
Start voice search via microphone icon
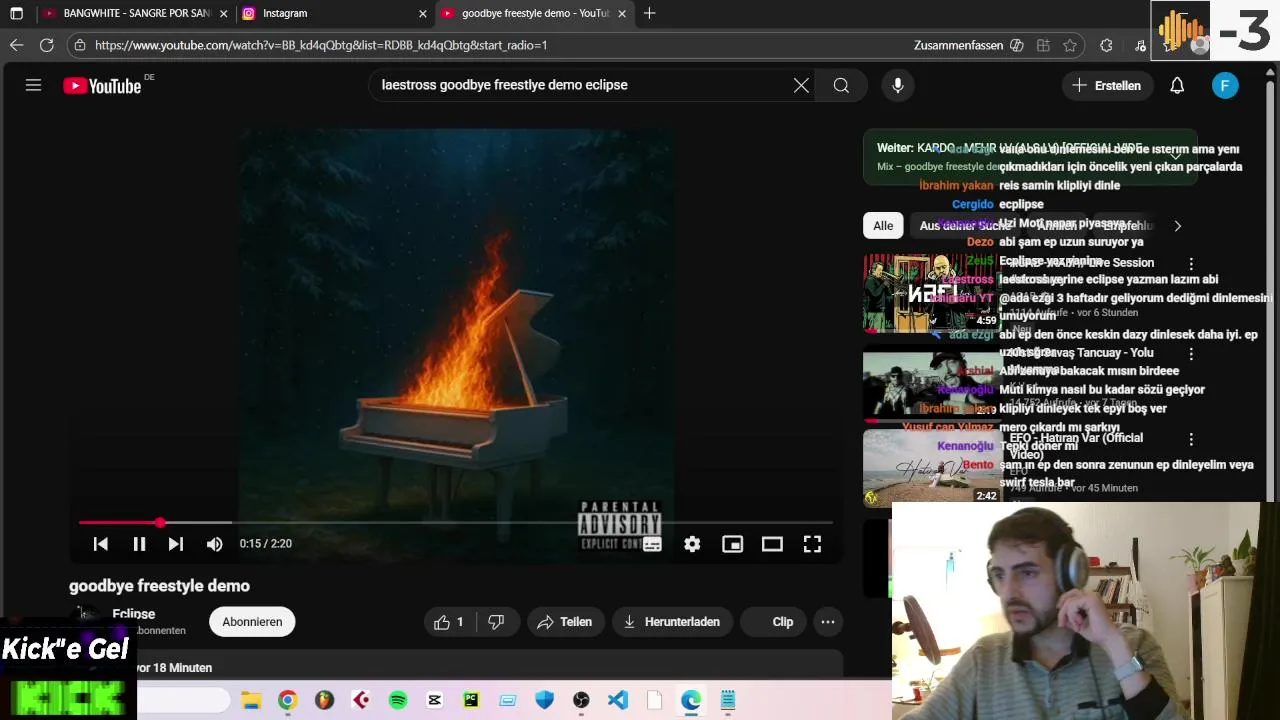click(x=898, y=85)
